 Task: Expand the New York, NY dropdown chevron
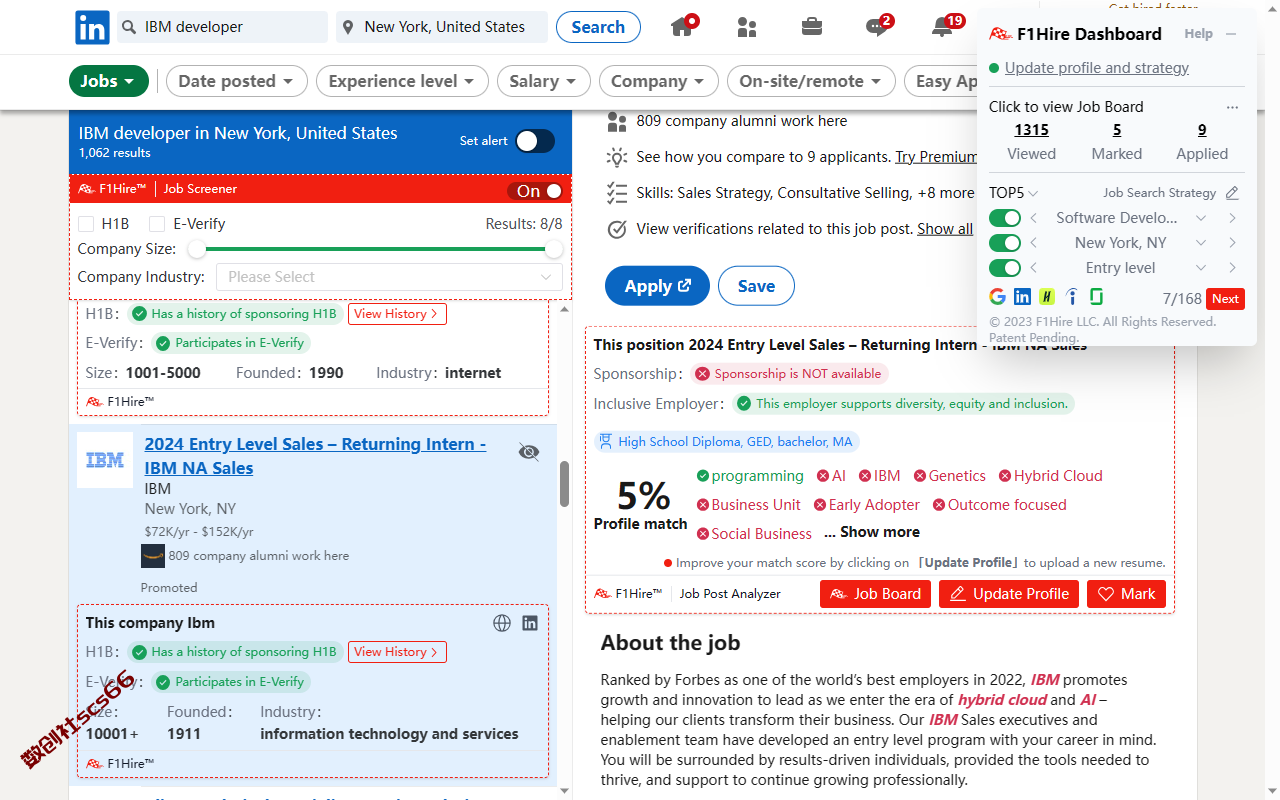[x=1201, y=243]
